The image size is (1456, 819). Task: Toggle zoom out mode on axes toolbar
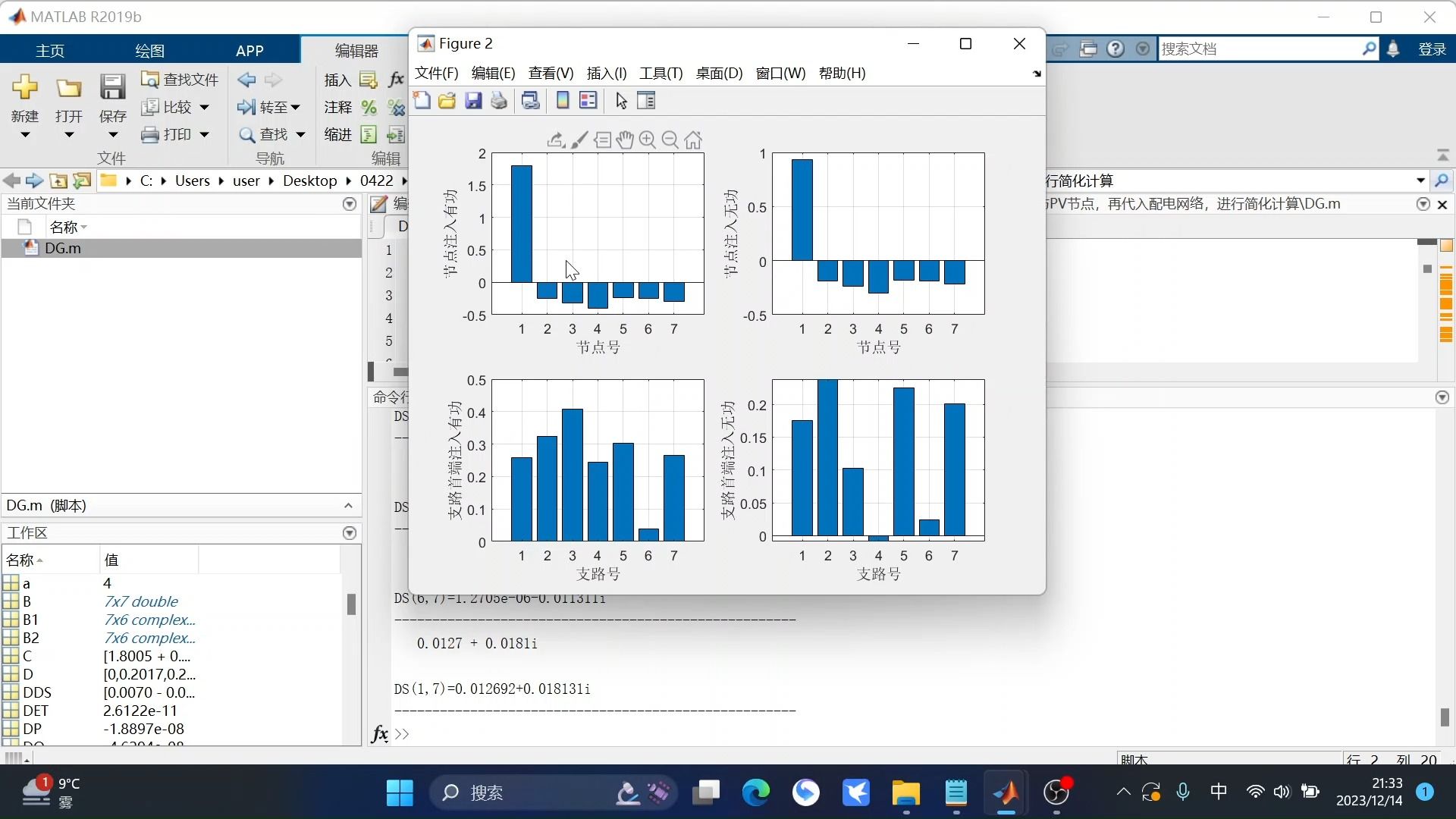[x=670, y=140]
